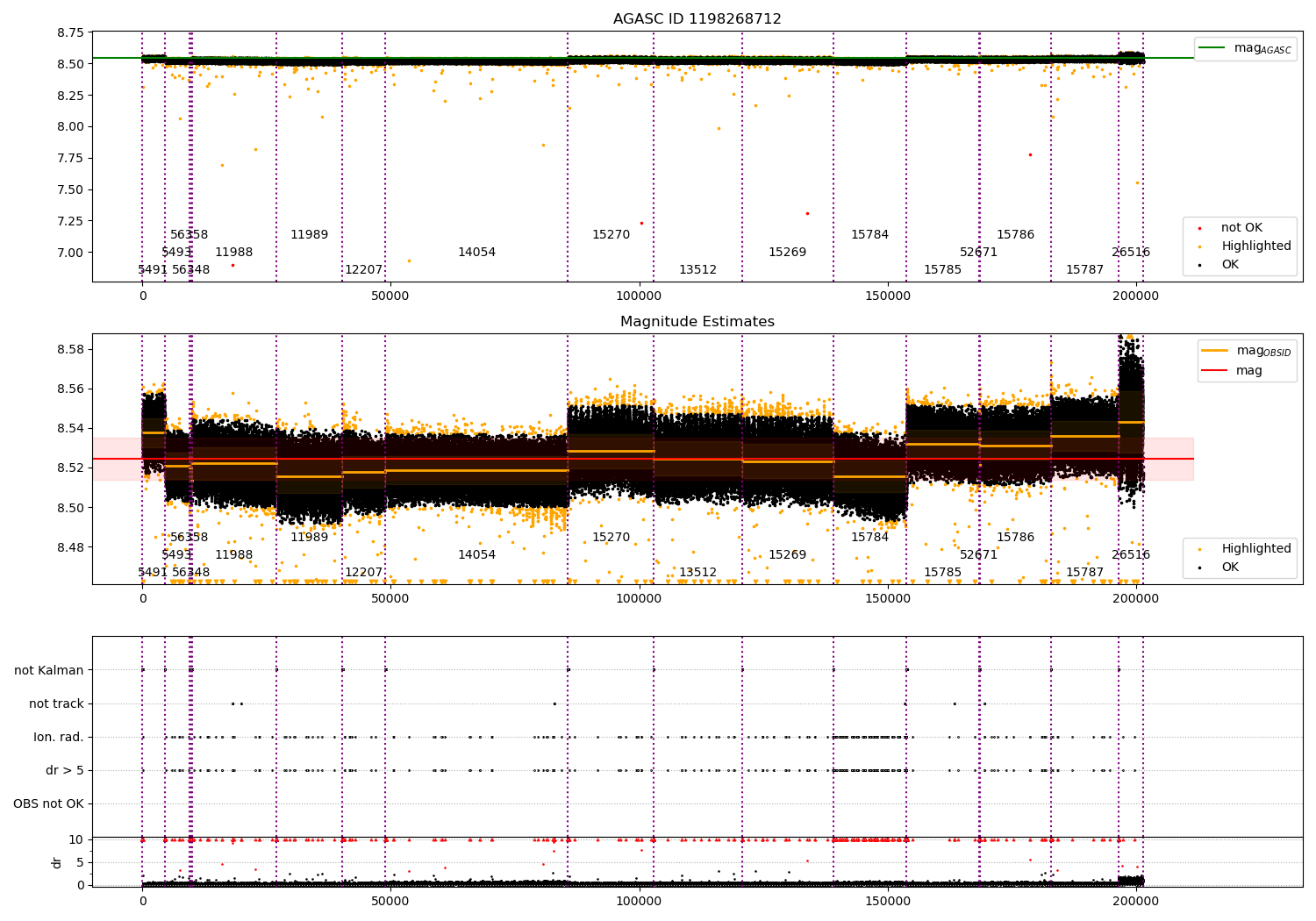Click obsid label 13512 in top plot
The image size is (1316, 921).
coord(698,270)
